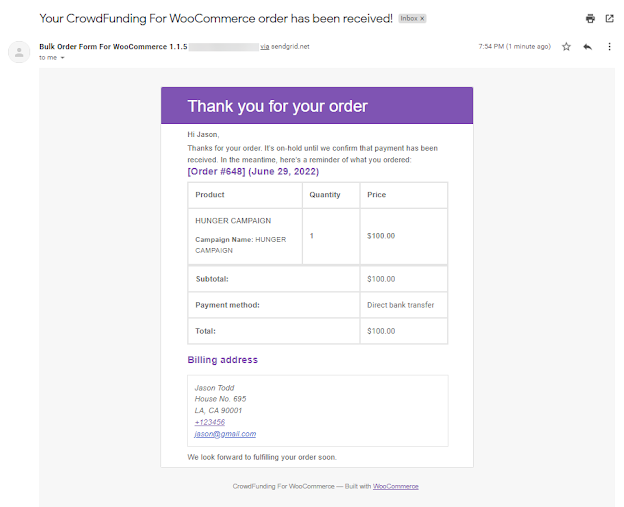Call the phone number +123456 link
624x507 pixels.
pyautogui.click(x=210, y=422)
